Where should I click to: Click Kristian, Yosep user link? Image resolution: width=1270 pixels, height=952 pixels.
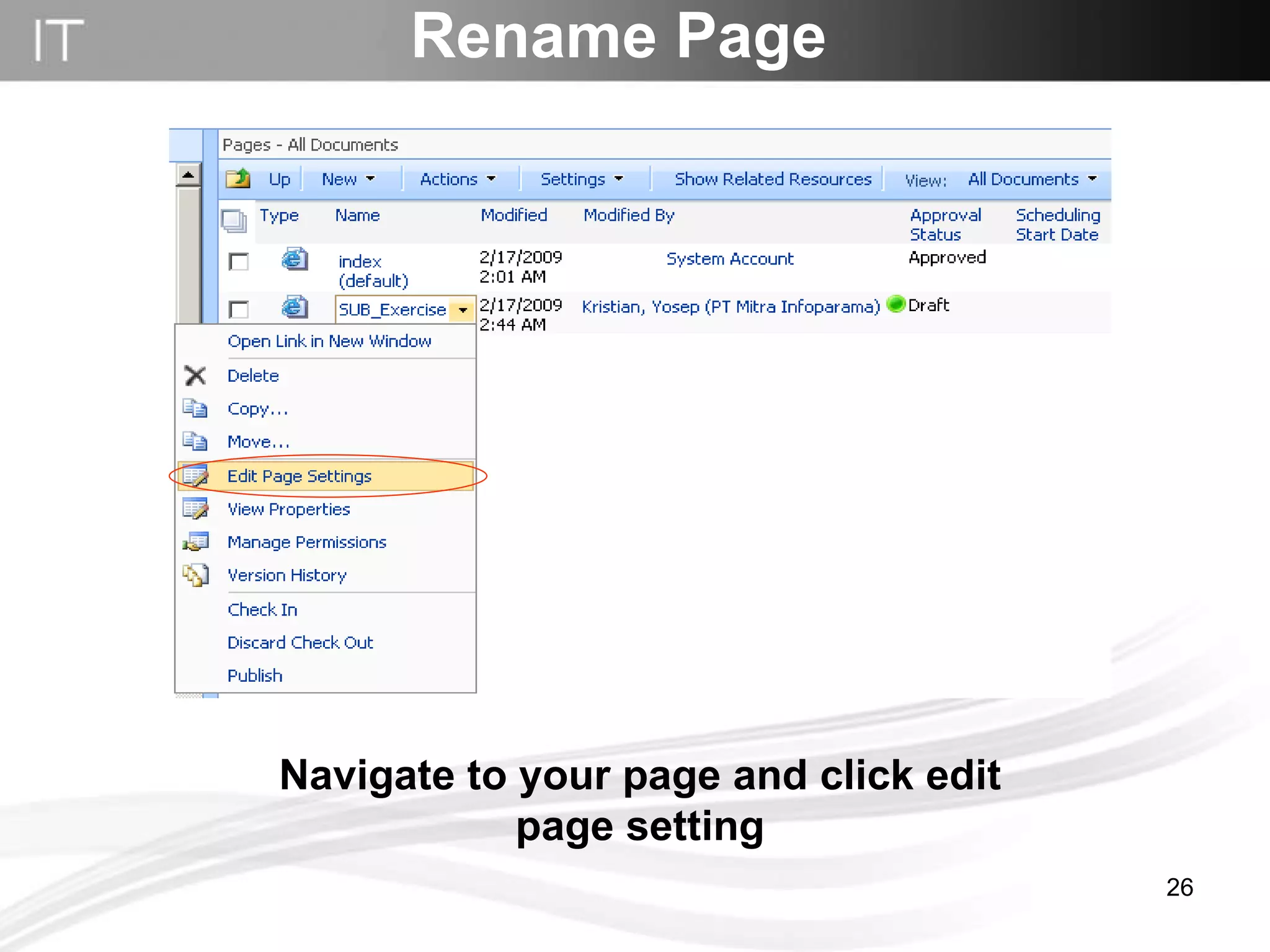point(731,307)
